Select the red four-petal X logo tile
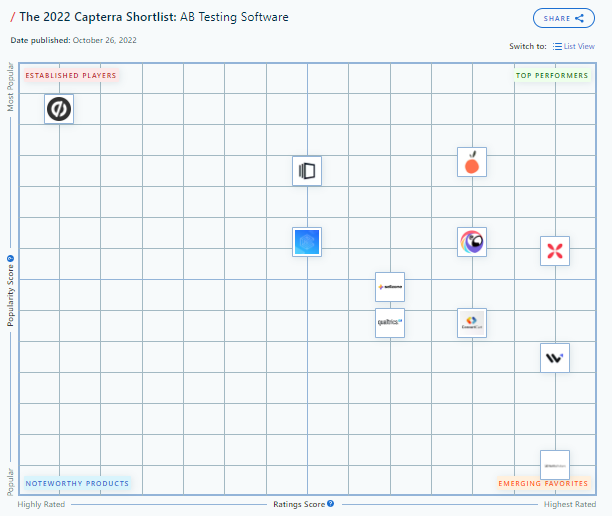 [555, 251]
